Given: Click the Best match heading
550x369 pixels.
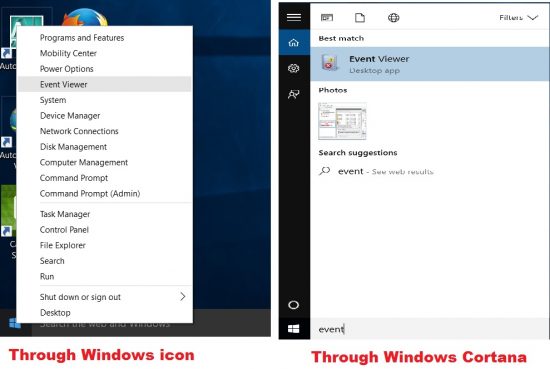Looking at the screenshot, I should pos(341,38).
